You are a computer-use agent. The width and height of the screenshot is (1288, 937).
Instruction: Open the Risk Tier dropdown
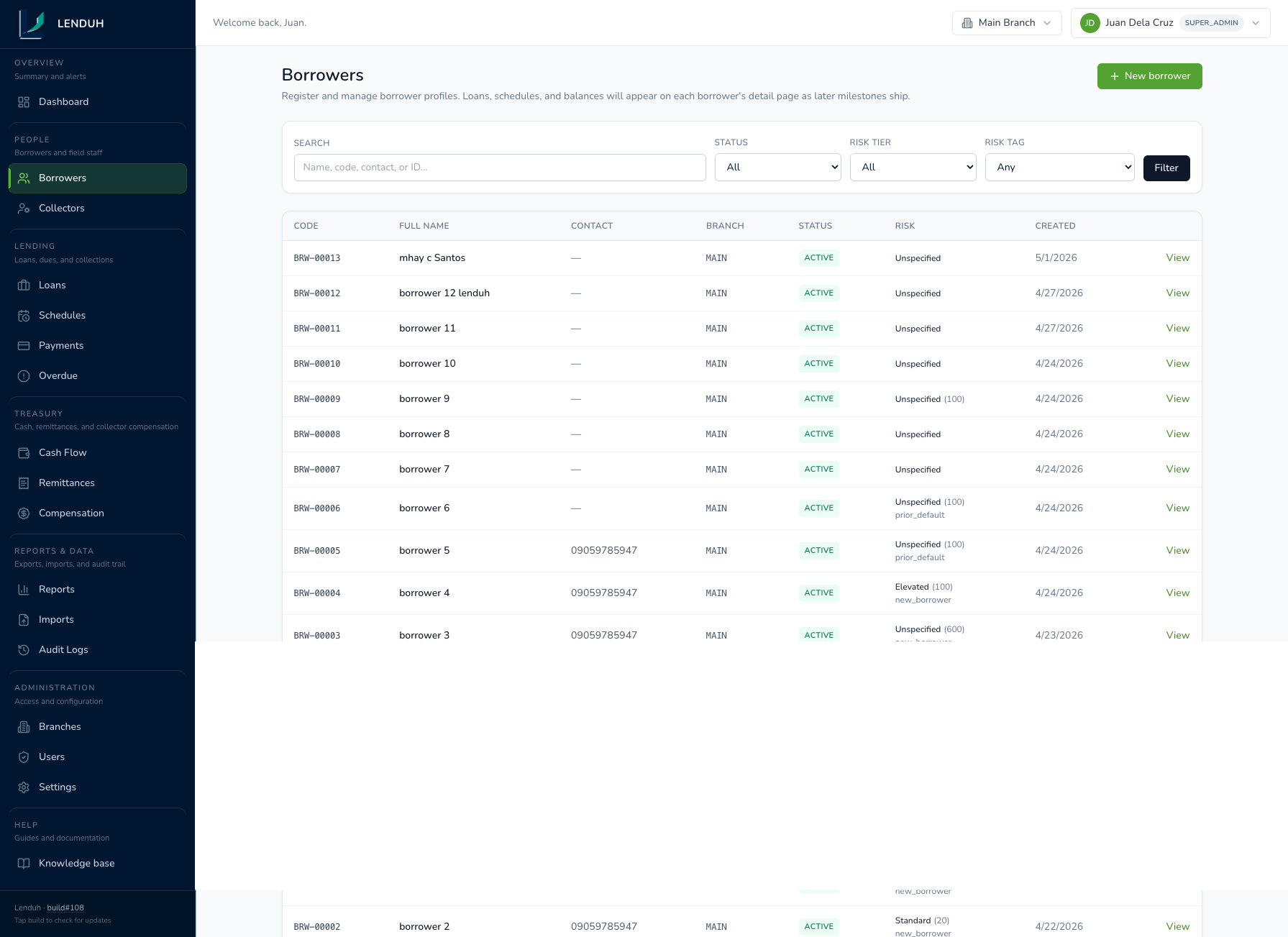point(913,168)
